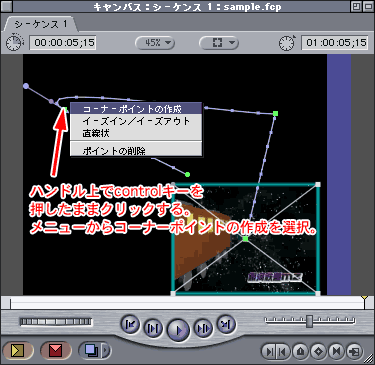This screenshot has height=365, width=375.
Task: Click the yellow out-point marker on the scrubber
Action: pyautogui.click(x=365, y=298)
